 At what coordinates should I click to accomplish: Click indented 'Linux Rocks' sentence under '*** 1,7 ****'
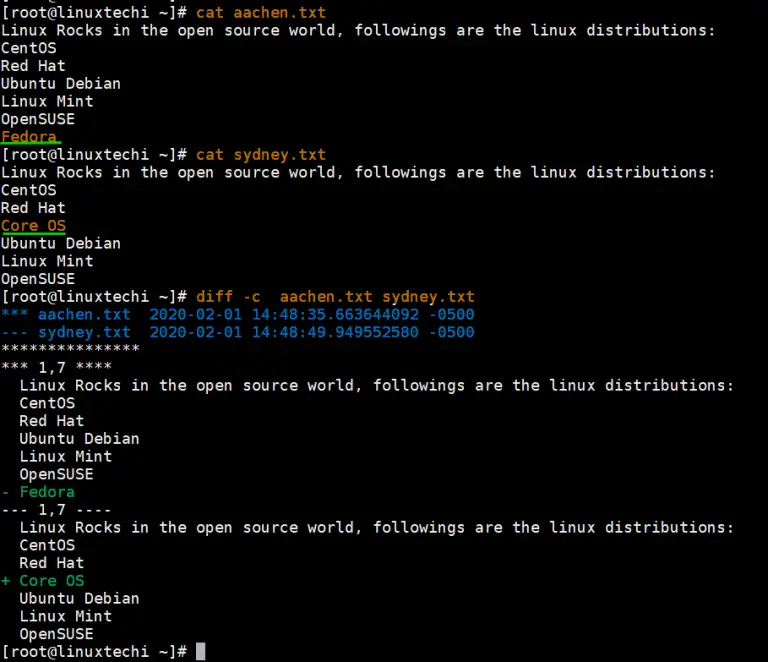[x=377, y=385]
